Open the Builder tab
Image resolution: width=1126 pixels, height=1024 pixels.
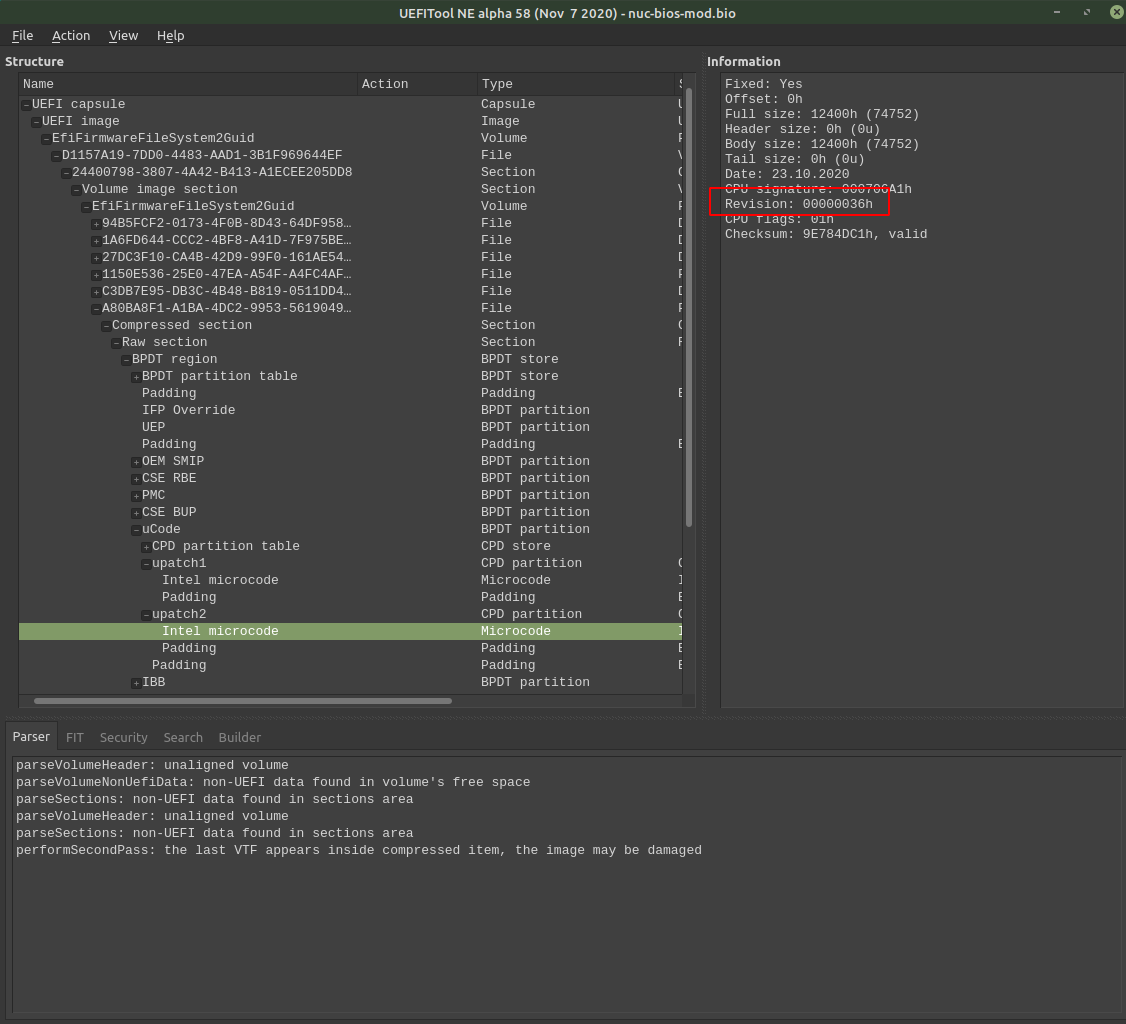[x=240, y=737]
